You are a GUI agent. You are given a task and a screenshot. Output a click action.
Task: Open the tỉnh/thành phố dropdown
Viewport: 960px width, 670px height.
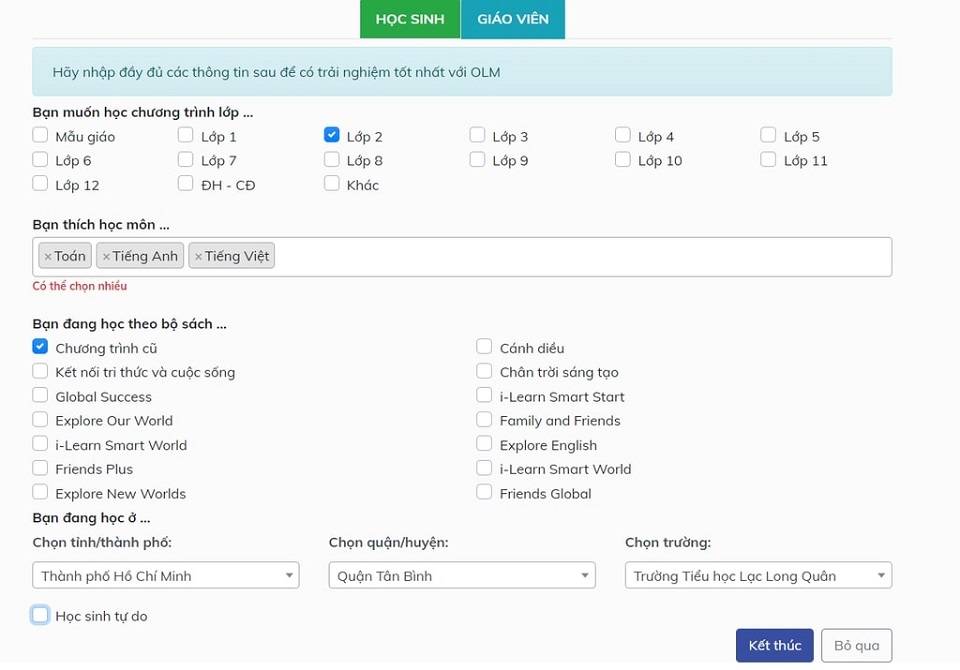(165, 576)
